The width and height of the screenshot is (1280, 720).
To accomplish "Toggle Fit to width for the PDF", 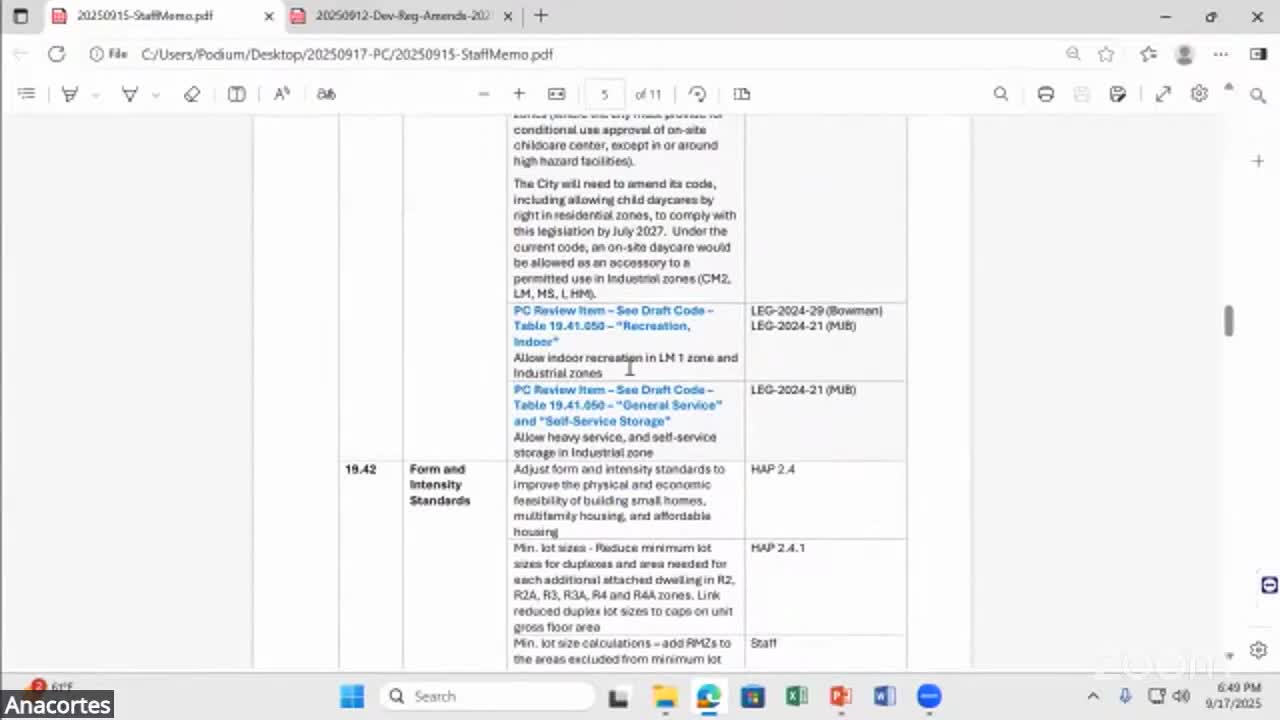I will point(557,94).
